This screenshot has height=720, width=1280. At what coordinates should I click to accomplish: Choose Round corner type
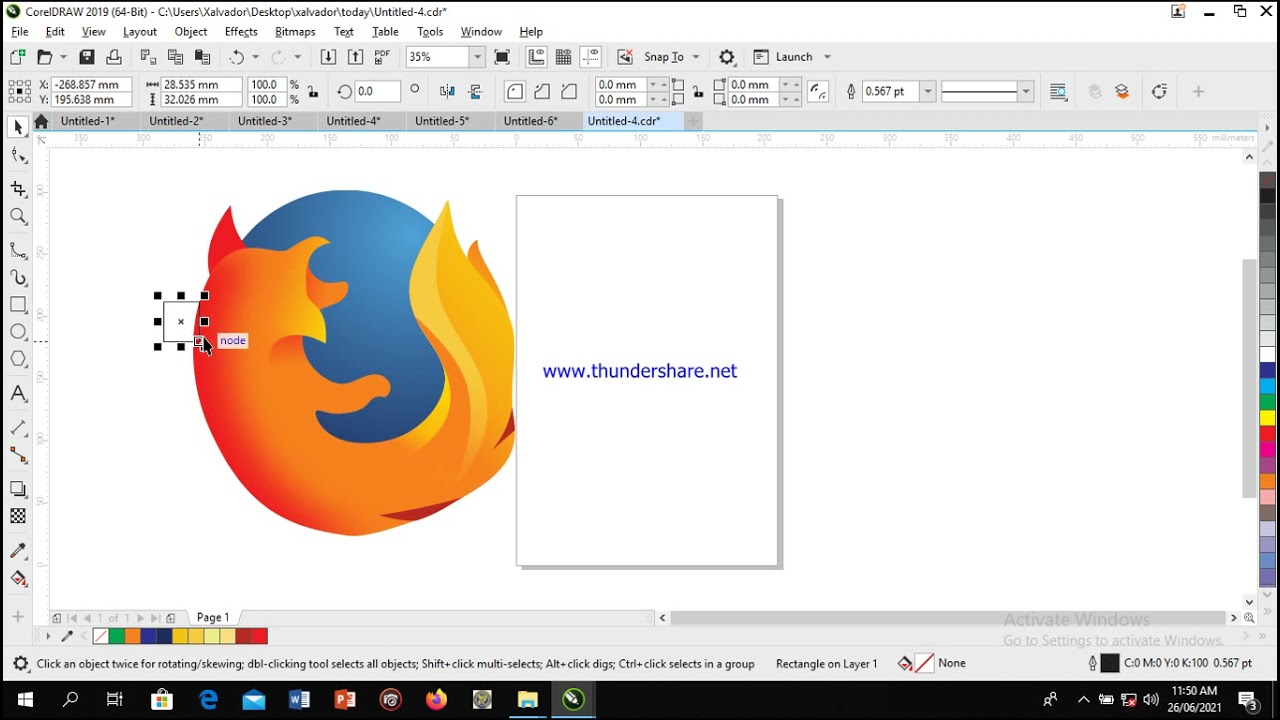515,92
